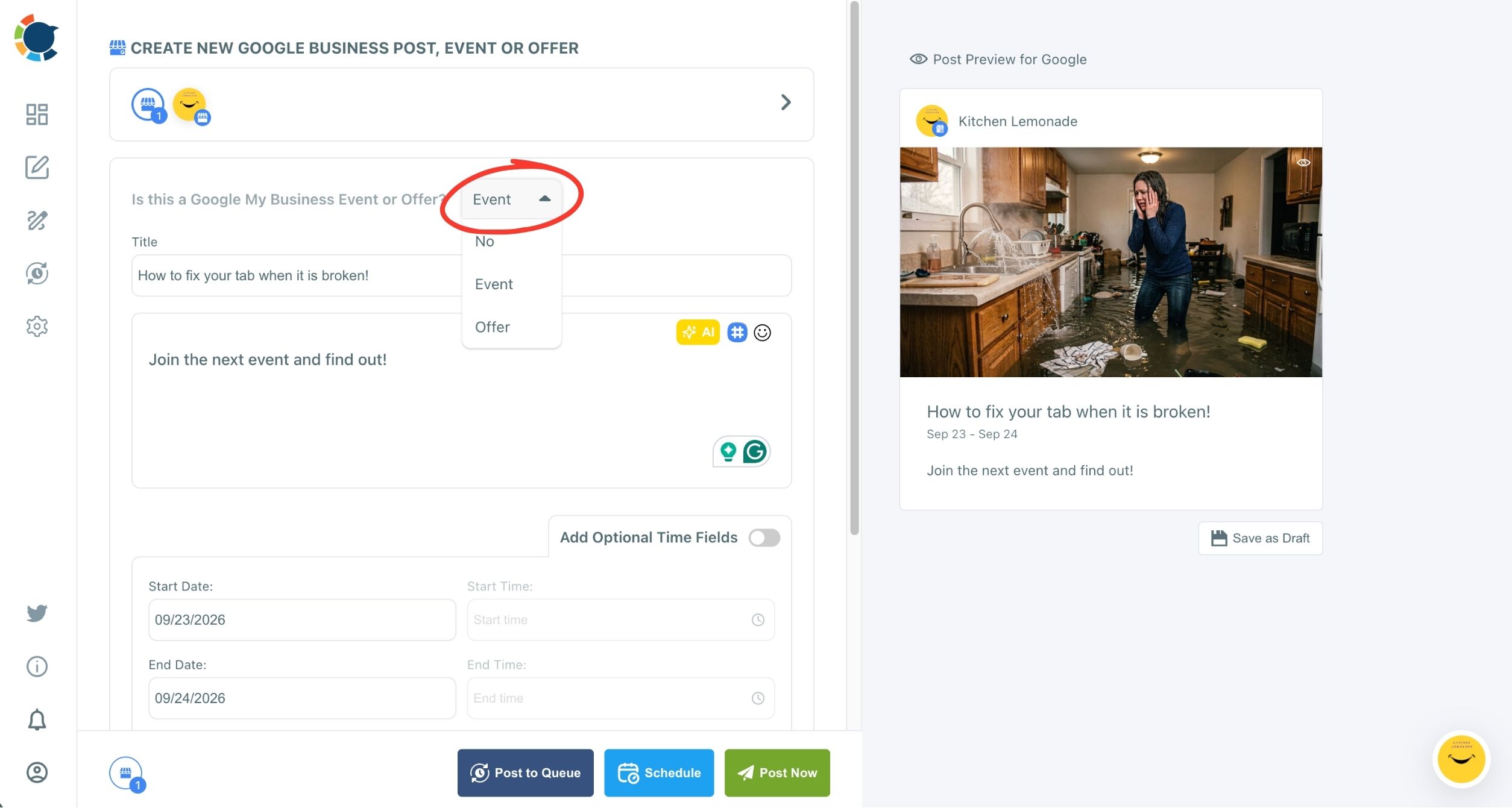Open the chat widget smiley at bottom right
Screen dimensions: 1512x808
coord(1461,759)
